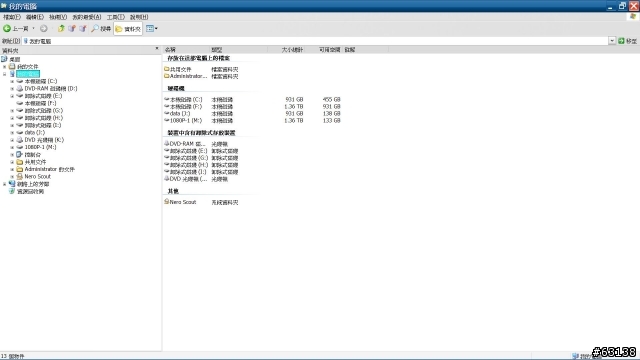Viewport: 640px width, 360px height.
Task: Sort by the 註解 column header
Action: [365, 50]
